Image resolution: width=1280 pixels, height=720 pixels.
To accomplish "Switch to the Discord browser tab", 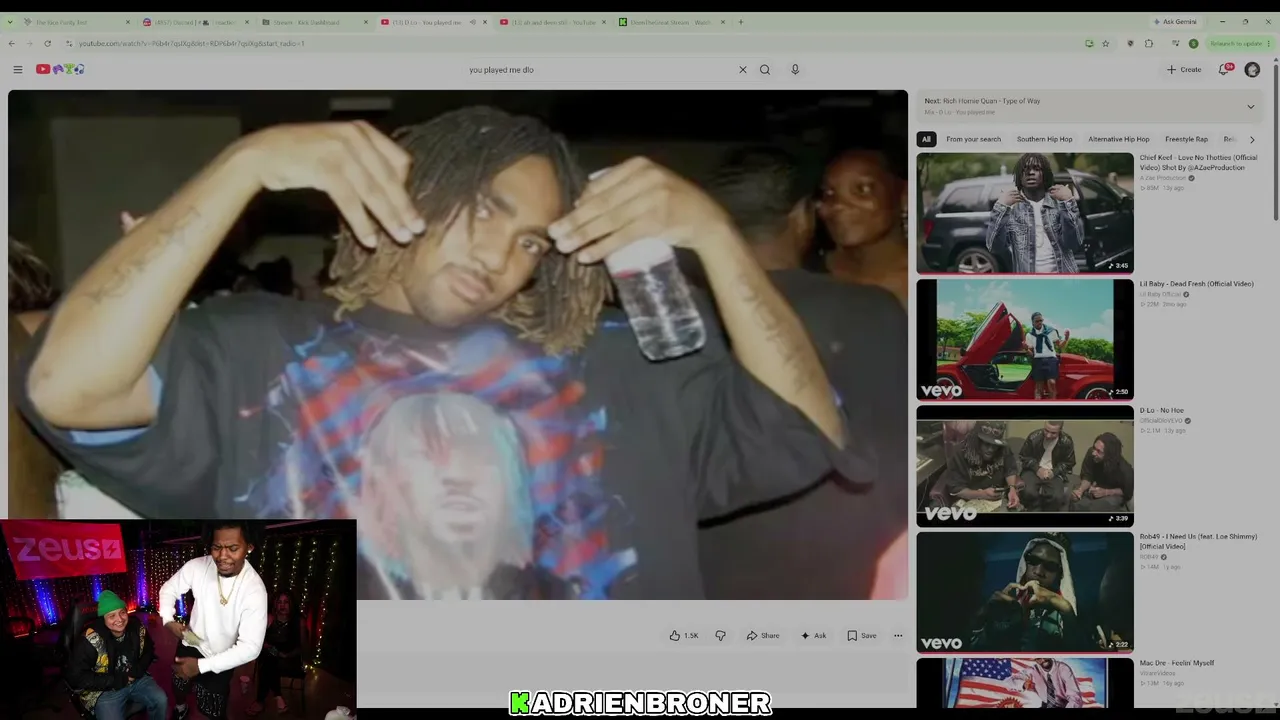I will pyautogui.click(x=194, y=22).
